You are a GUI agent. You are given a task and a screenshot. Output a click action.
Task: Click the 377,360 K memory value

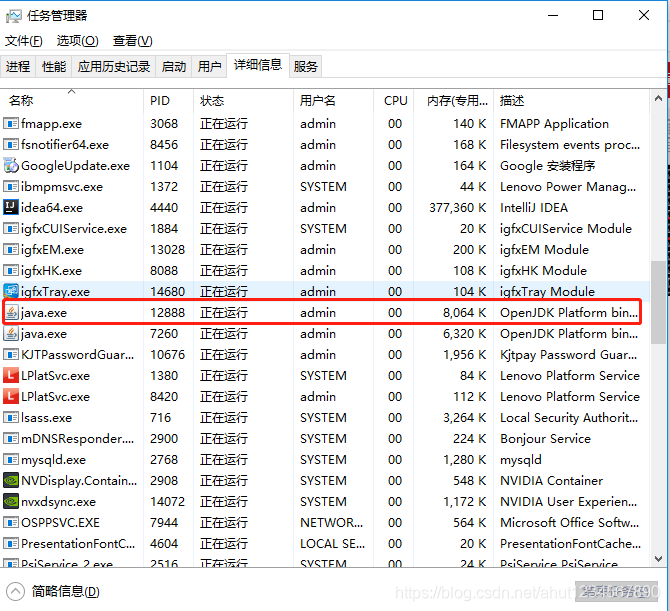pos(457,208)
